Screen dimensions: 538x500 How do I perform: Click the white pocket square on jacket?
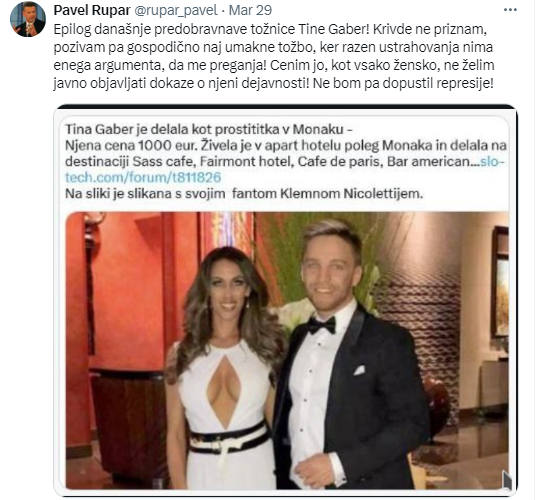(359, 370)
